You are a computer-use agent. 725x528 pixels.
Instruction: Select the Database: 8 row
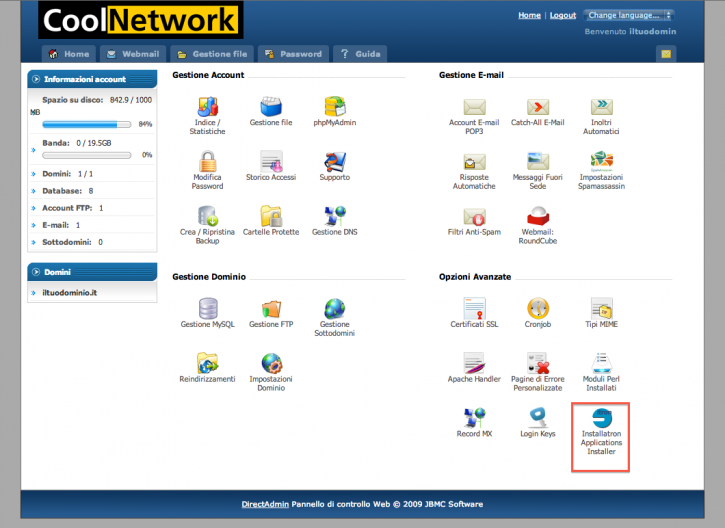[x=92, y=191]
